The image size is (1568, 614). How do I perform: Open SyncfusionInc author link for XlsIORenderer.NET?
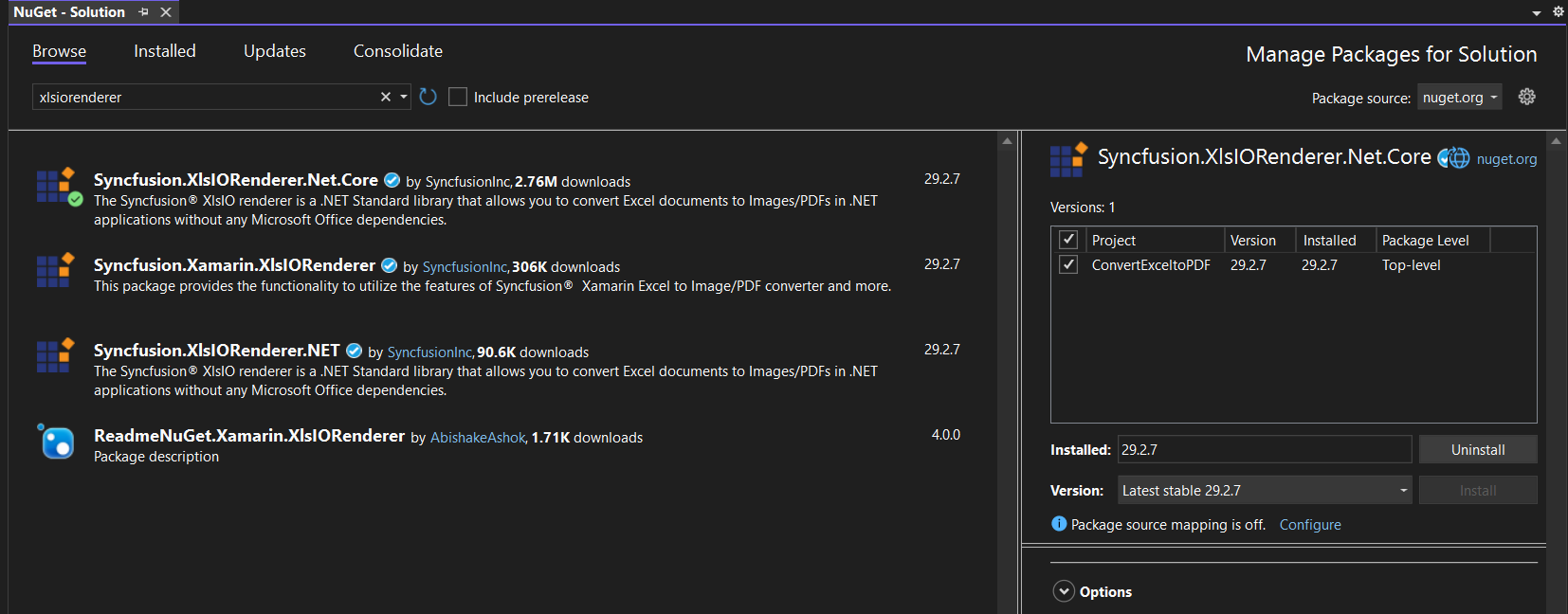pos(430,352)
